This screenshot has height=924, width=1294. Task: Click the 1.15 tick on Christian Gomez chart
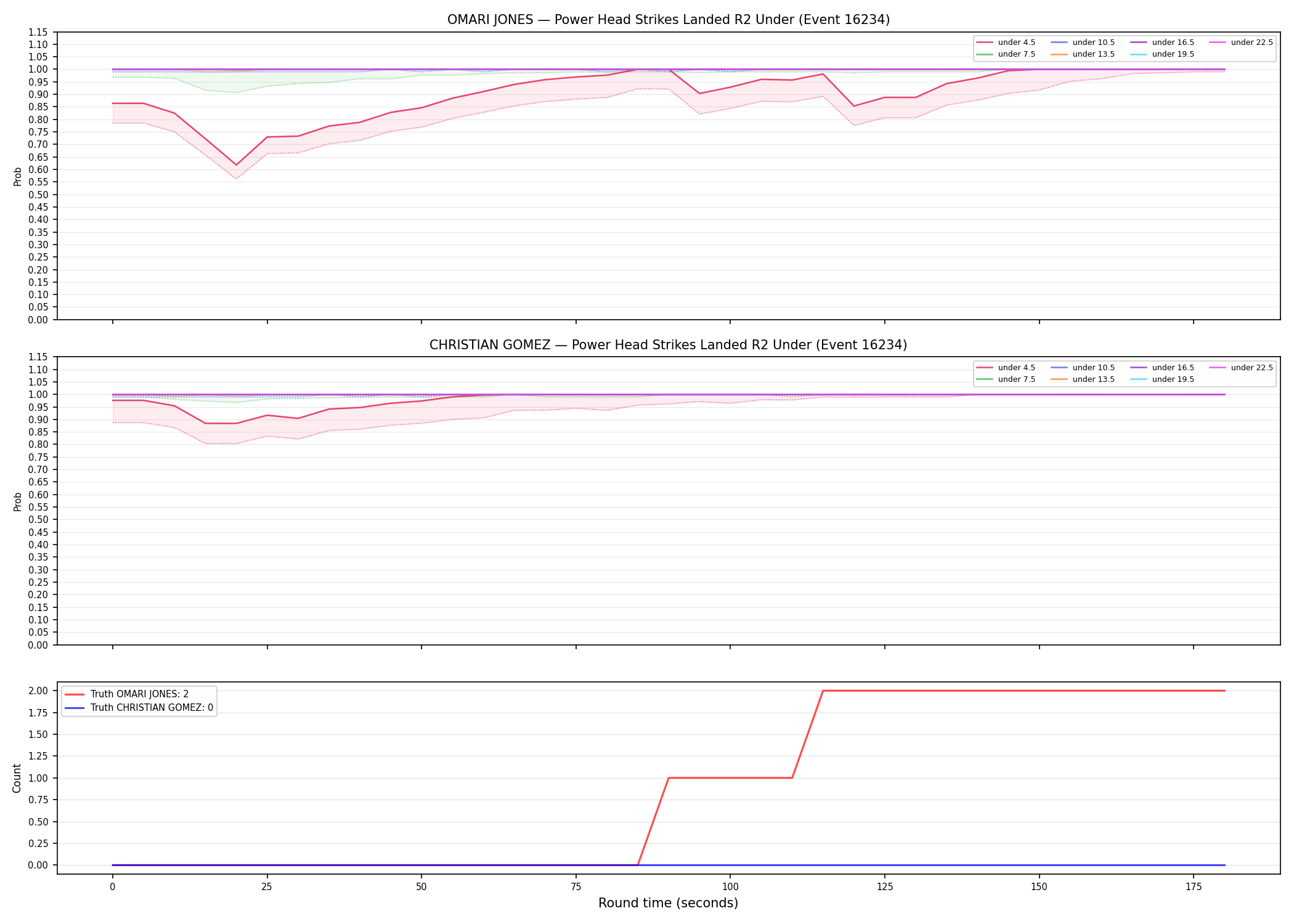(38, 357)
